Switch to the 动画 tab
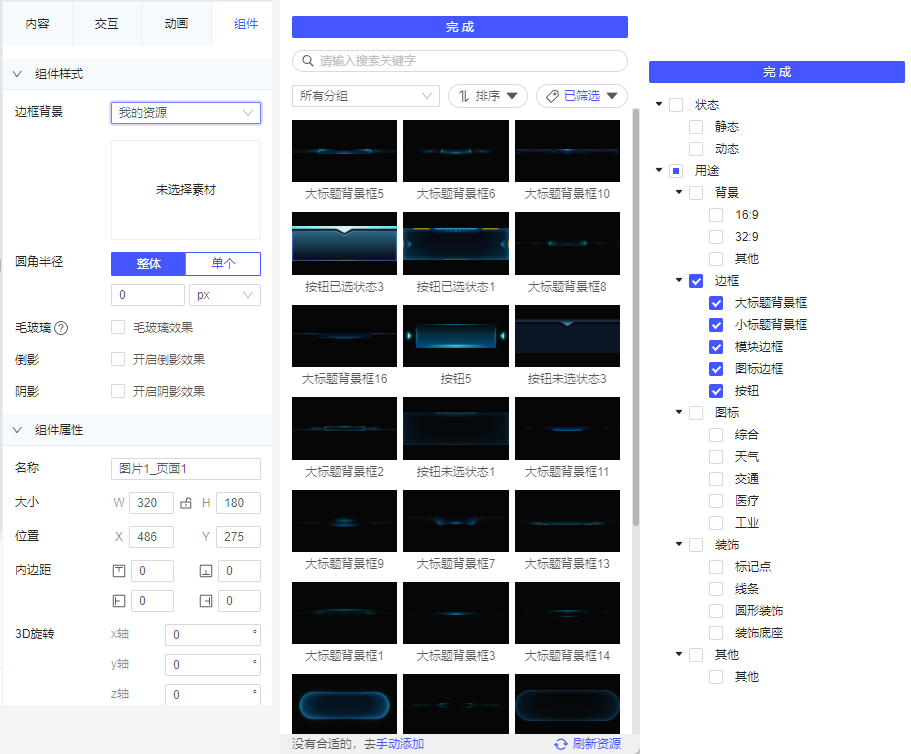911x754 pixels. pos(176,24)
